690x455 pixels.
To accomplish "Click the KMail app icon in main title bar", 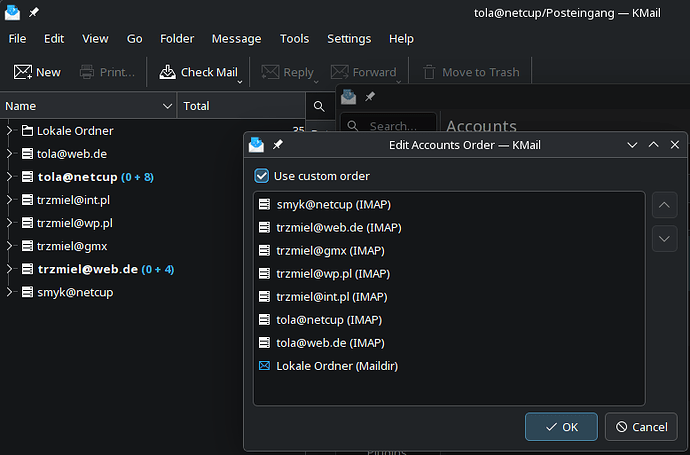I will (x=12, y=12).
